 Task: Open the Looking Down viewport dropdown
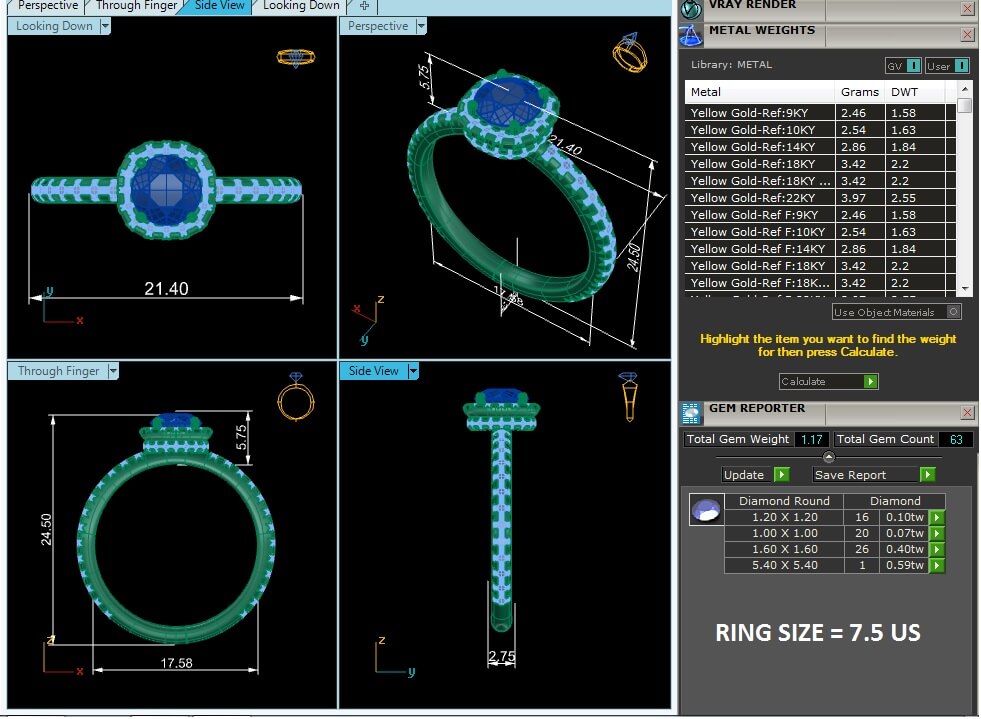tap(105, 27)
